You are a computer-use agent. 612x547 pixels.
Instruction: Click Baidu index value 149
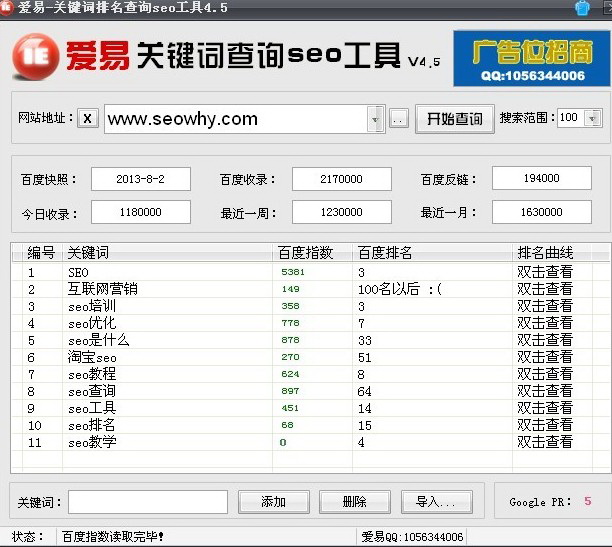point(290,289)
